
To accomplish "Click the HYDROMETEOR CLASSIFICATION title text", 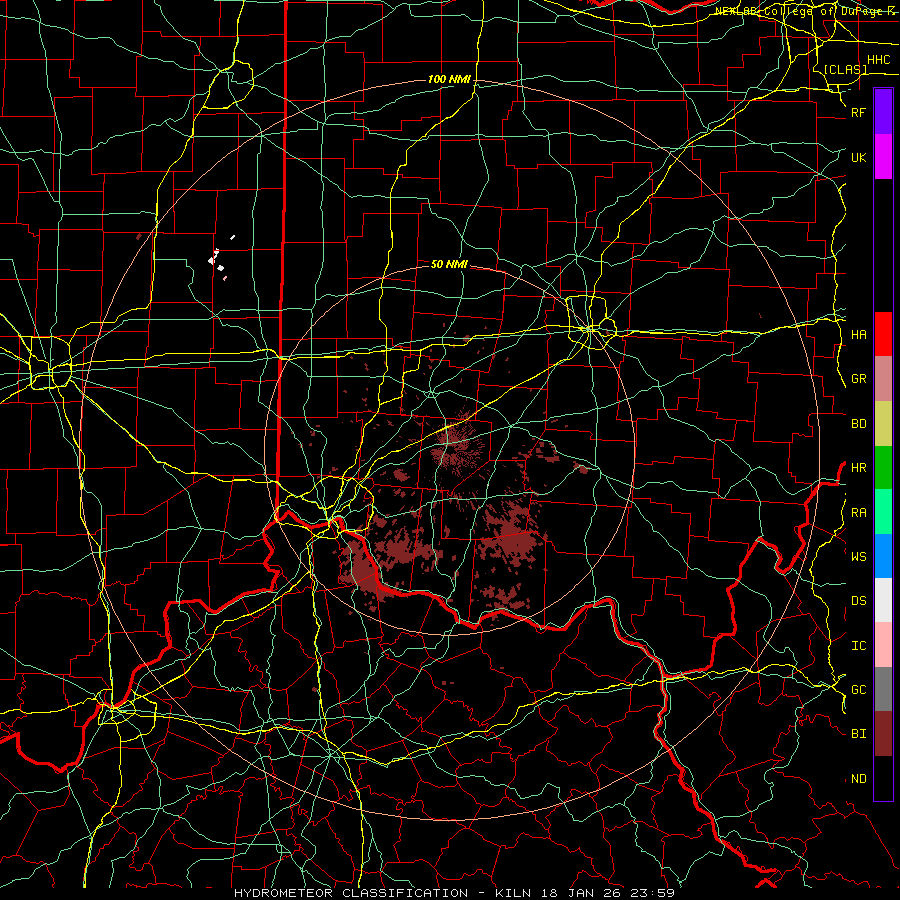I will pyautogui.click(x=351, y=893).
